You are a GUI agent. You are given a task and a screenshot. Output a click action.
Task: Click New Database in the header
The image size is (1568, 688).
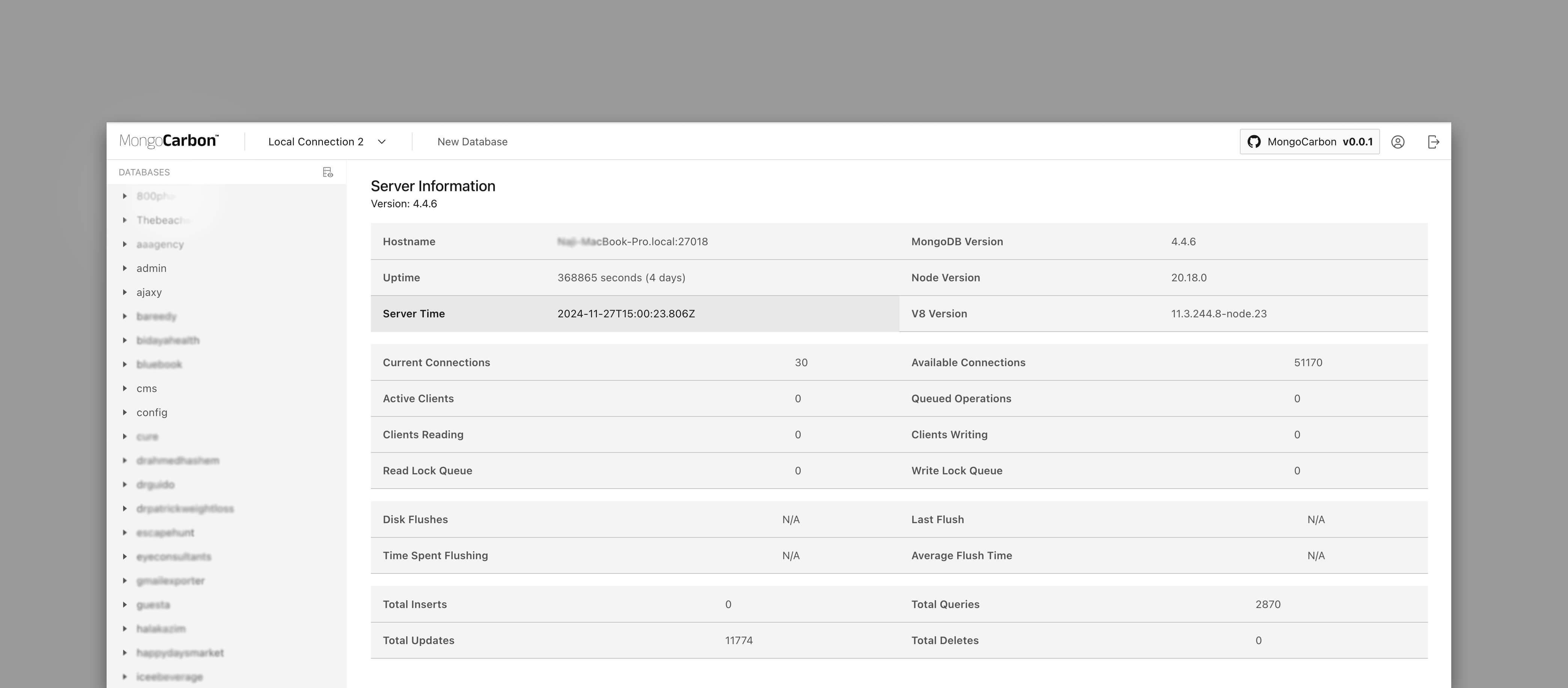pos(472,142)
